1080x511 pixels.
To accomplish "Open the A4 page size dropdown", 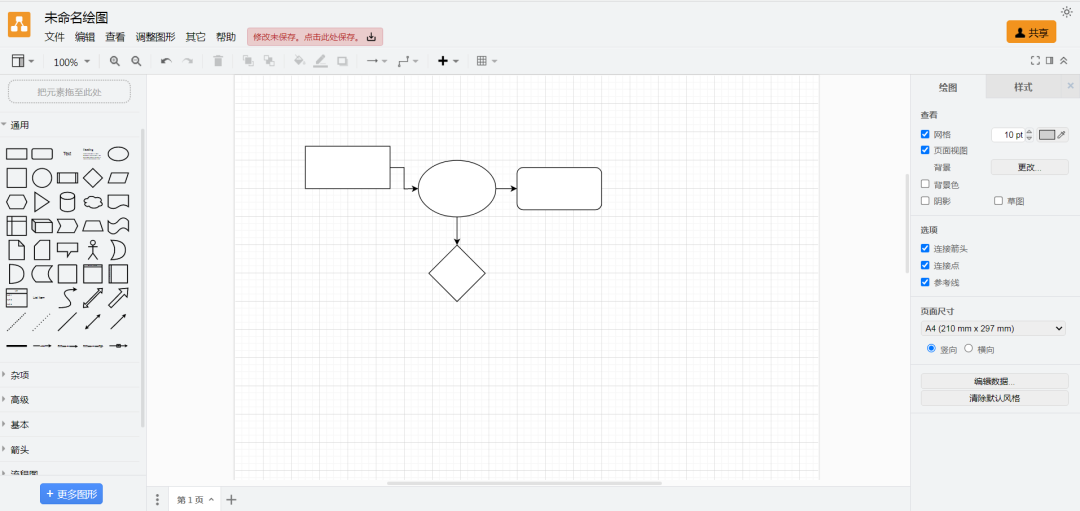I will [x=993, y=328].
